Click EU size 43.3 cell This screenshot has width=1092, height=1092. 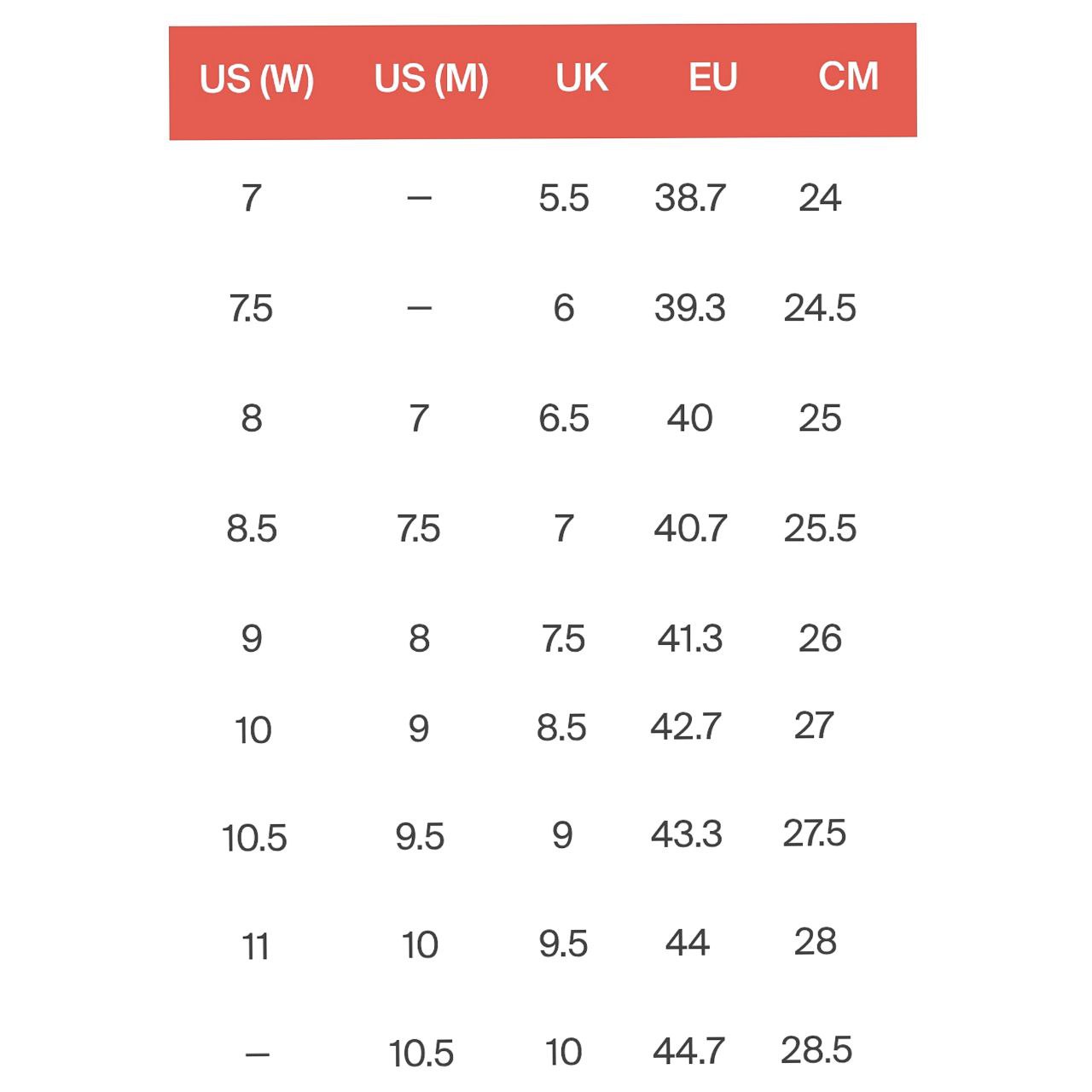[x=687, y=834]
